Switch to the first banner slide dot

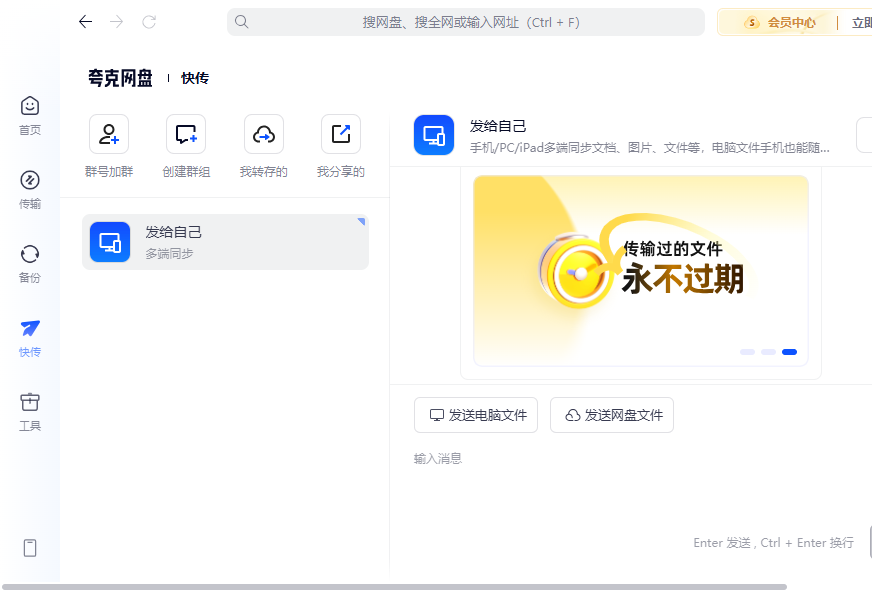coord(747,352)
